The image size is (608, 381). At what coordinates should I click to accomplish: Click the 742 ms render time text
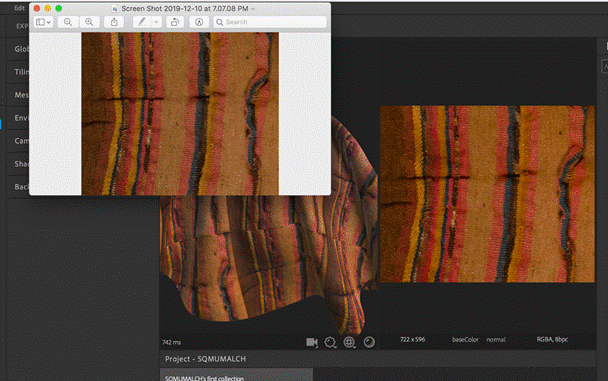171,342
